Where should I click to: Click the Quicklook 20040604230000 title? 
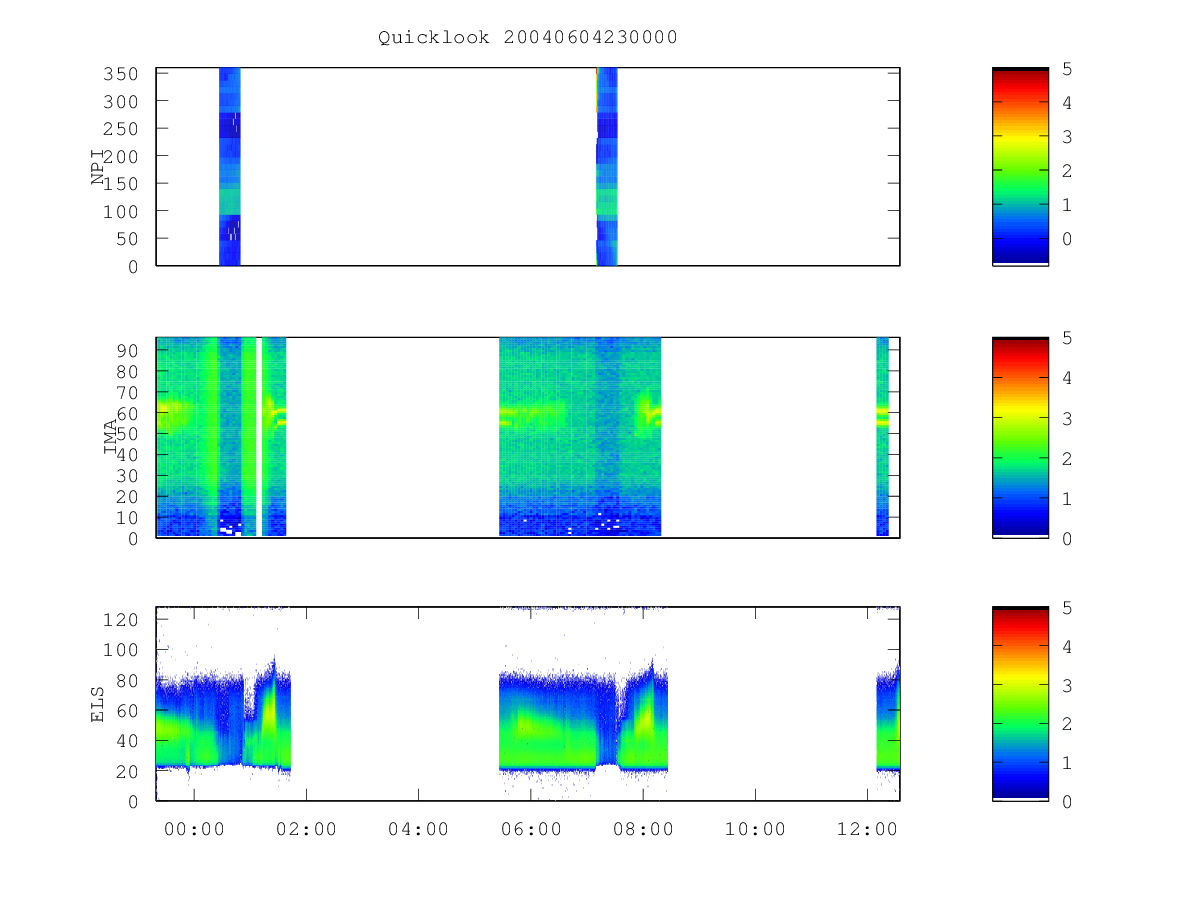point(528,37)
